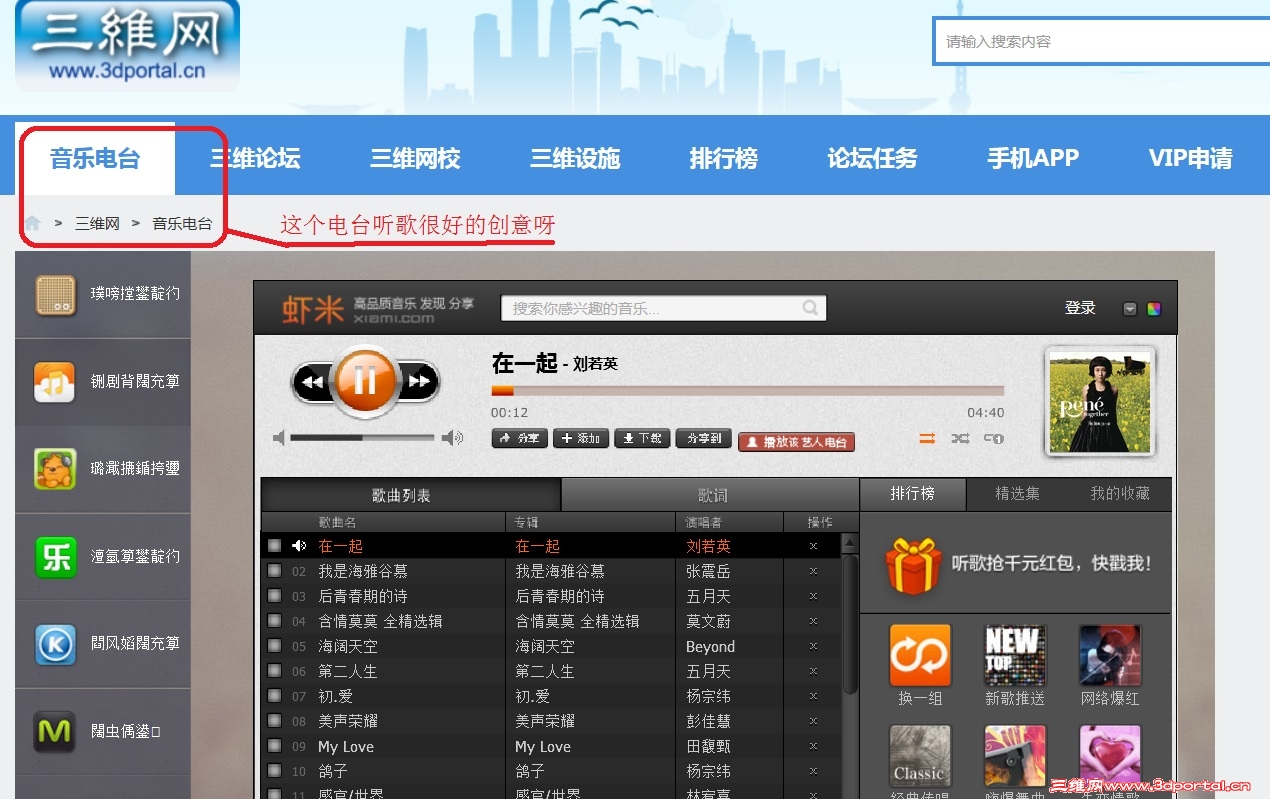Skip to the previous track
This screenshot has width=1270, height=799.
click(x=312, y=382)
